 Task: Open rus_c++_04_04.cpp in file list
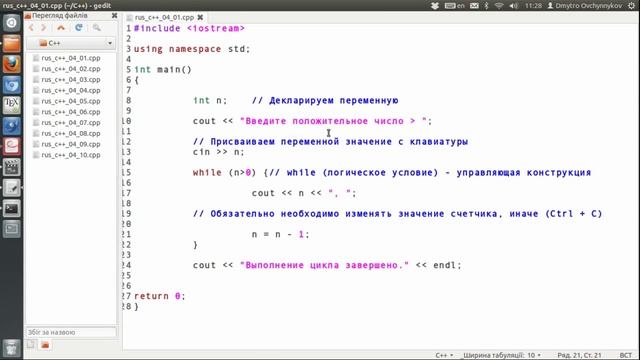tap(71, 91)
